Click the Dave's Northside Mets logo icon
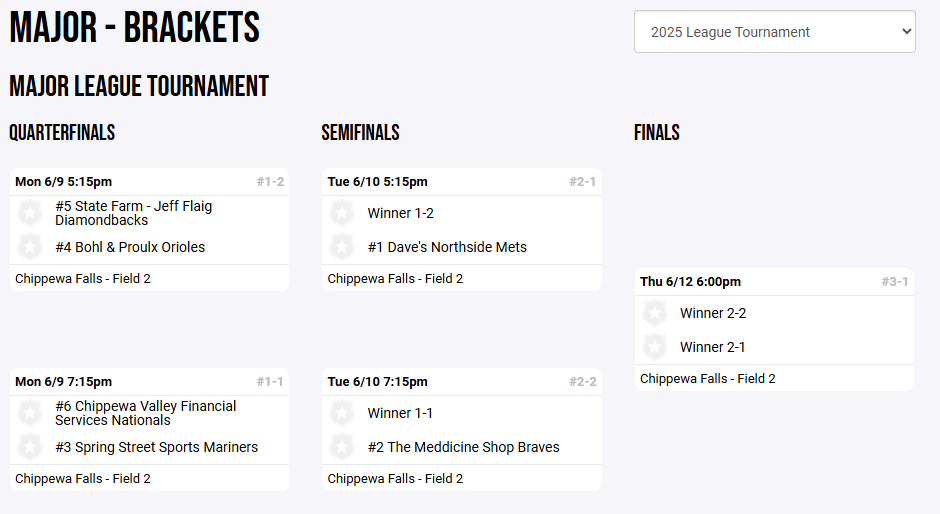Image resolution: width=940 pixels, height=514 pixels. coord(342,247)
